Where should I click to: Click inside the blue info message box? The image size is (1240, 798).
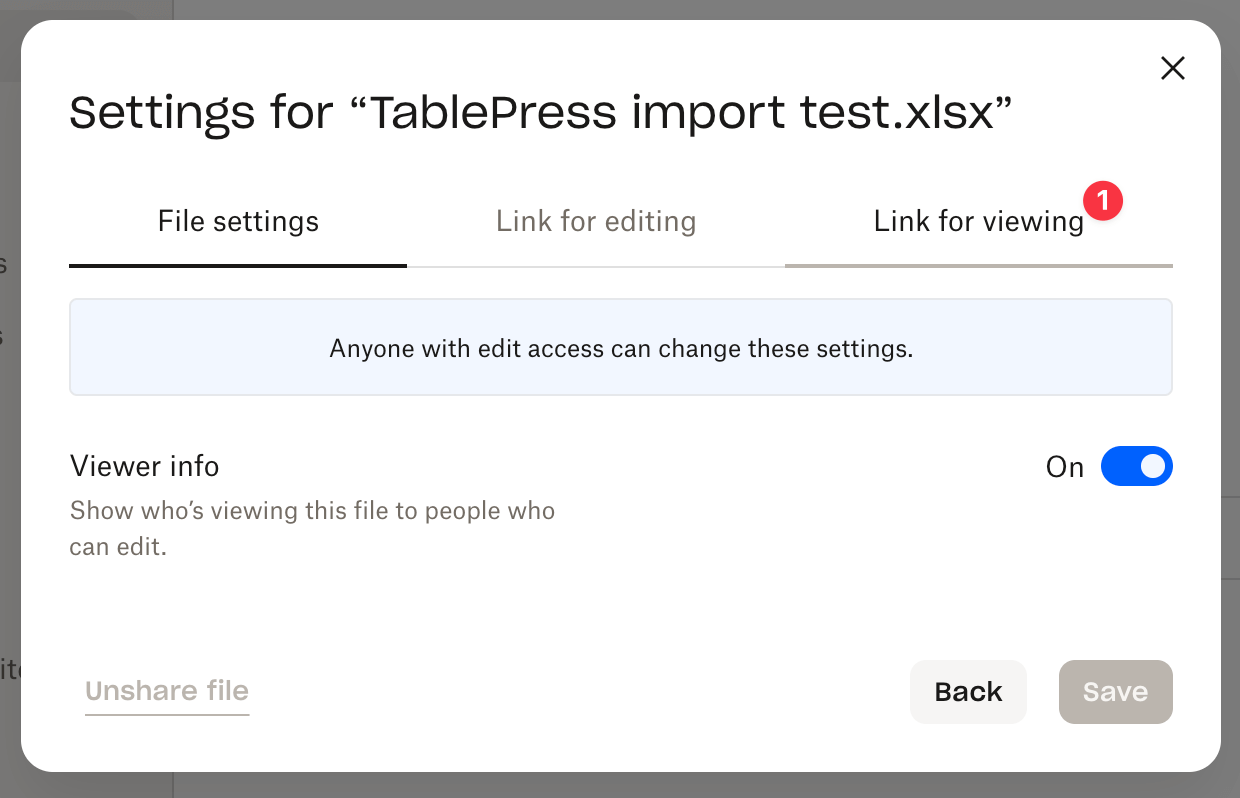click(620, 347)
